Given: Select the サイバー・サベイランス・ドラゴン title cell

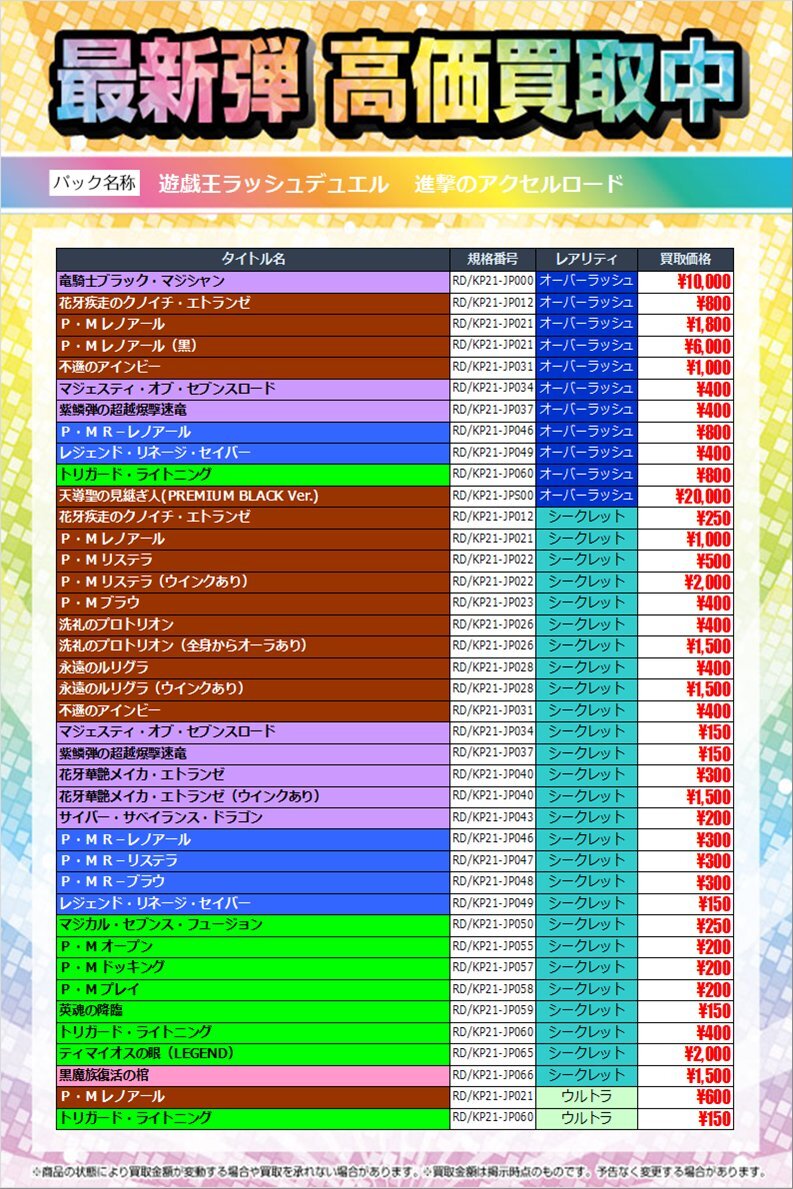Looking at the screenshot, I should [253, 817].
